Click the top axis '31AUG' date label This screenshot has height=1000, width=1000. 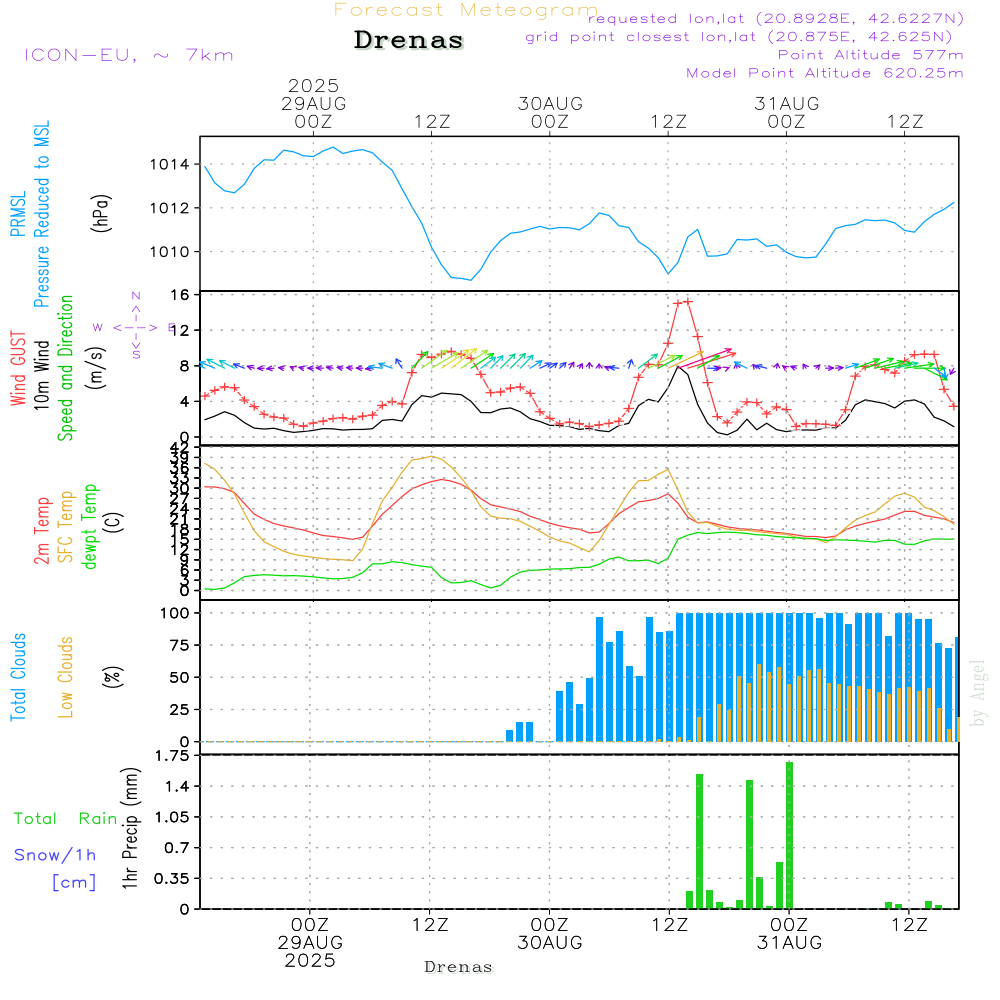786,103
